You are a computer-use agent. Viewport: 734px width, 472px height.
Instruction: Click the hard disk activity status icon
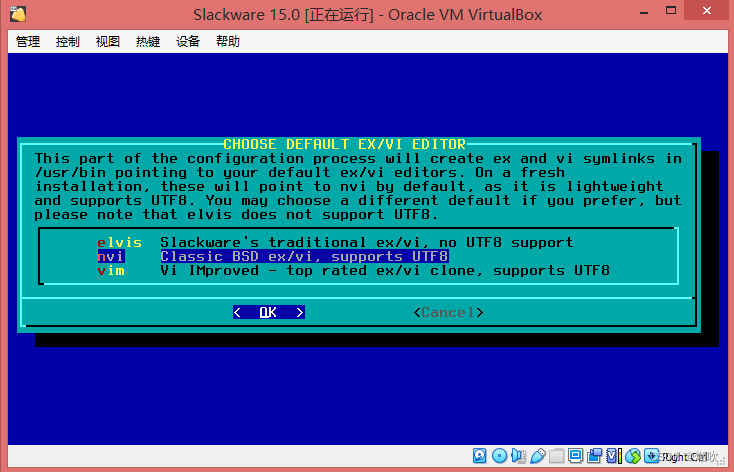(479, 455)
